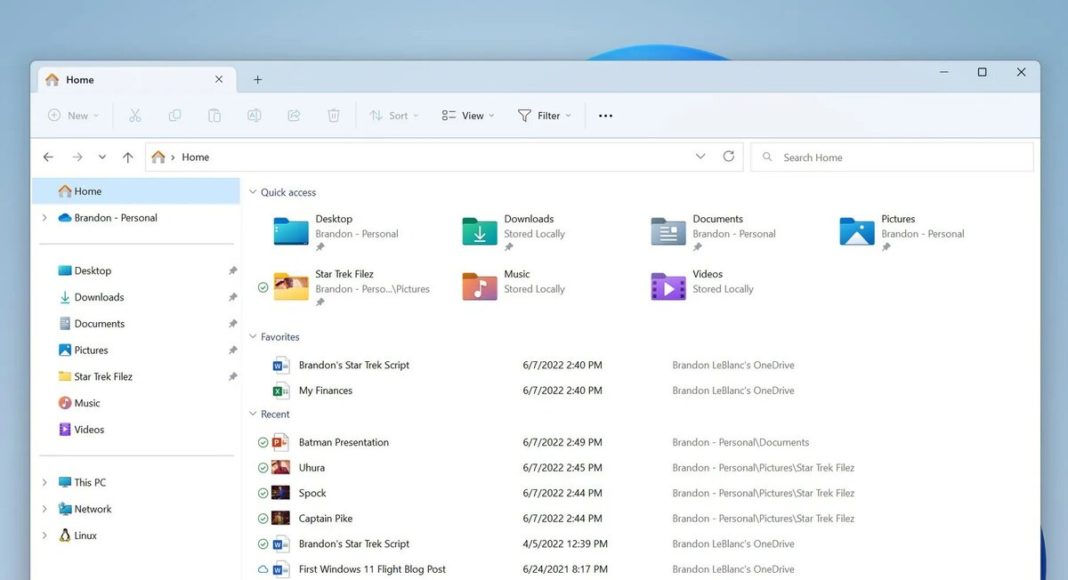The image size is (1068, 580).
Task: Close the Home tab
Action: [x=219, y=80]
